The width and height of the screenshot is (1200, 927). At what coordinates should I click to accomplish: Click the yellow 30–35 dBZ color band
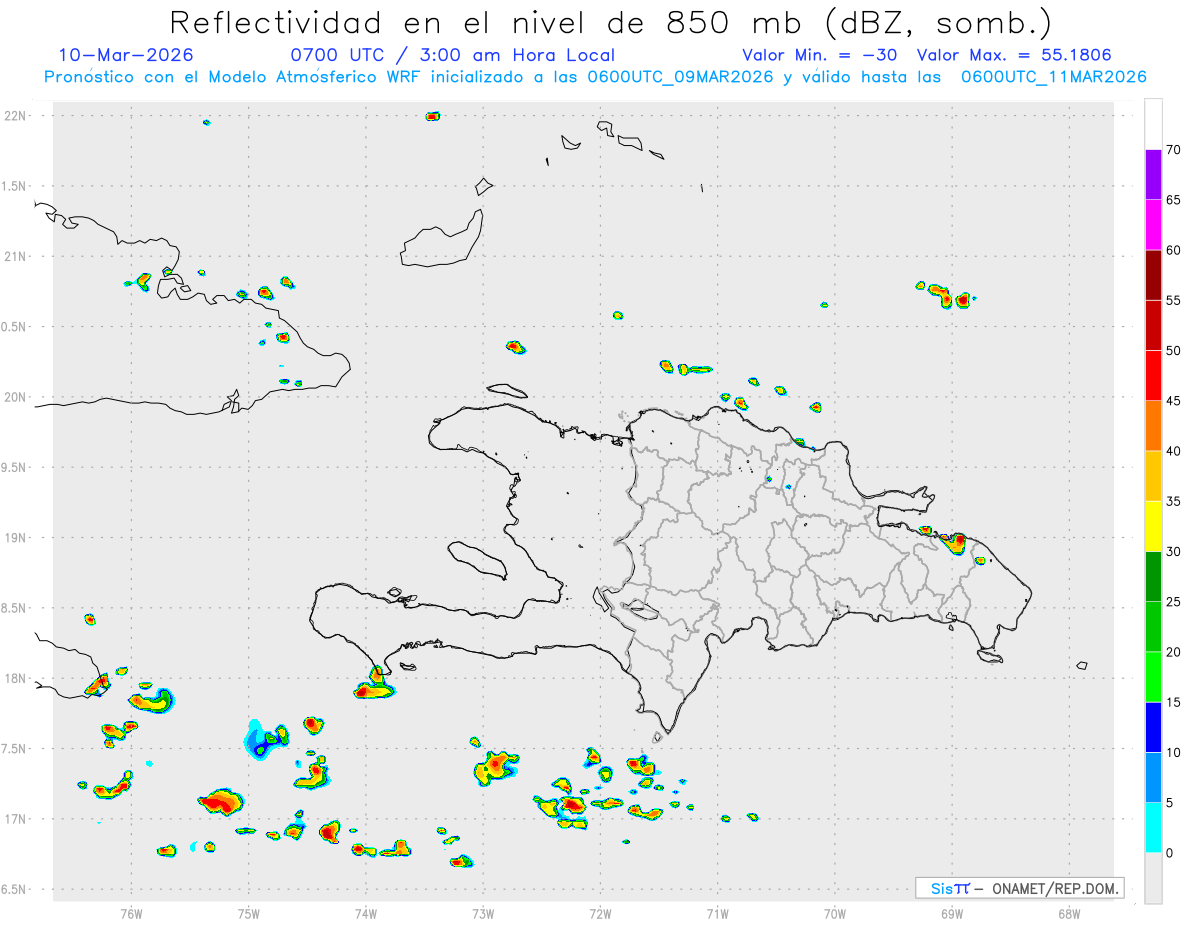(1153, 526)
